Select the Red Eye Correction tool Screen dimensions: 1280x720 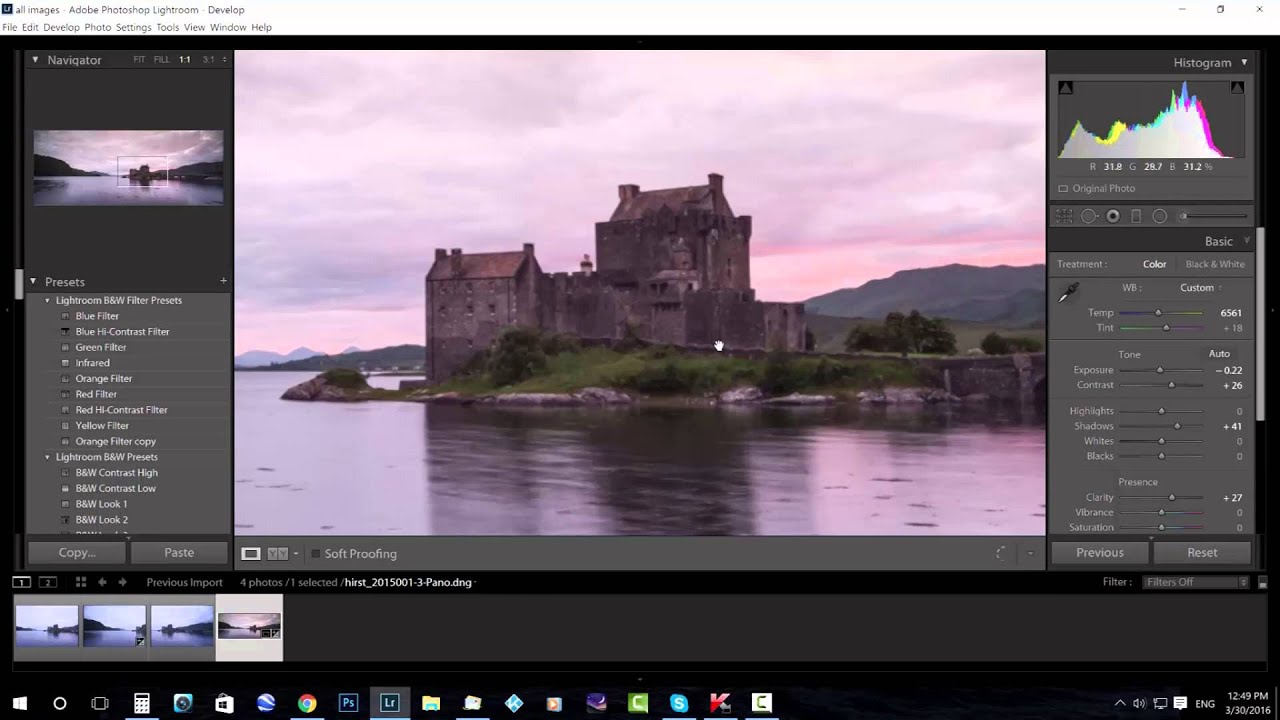coord(1113,216)
